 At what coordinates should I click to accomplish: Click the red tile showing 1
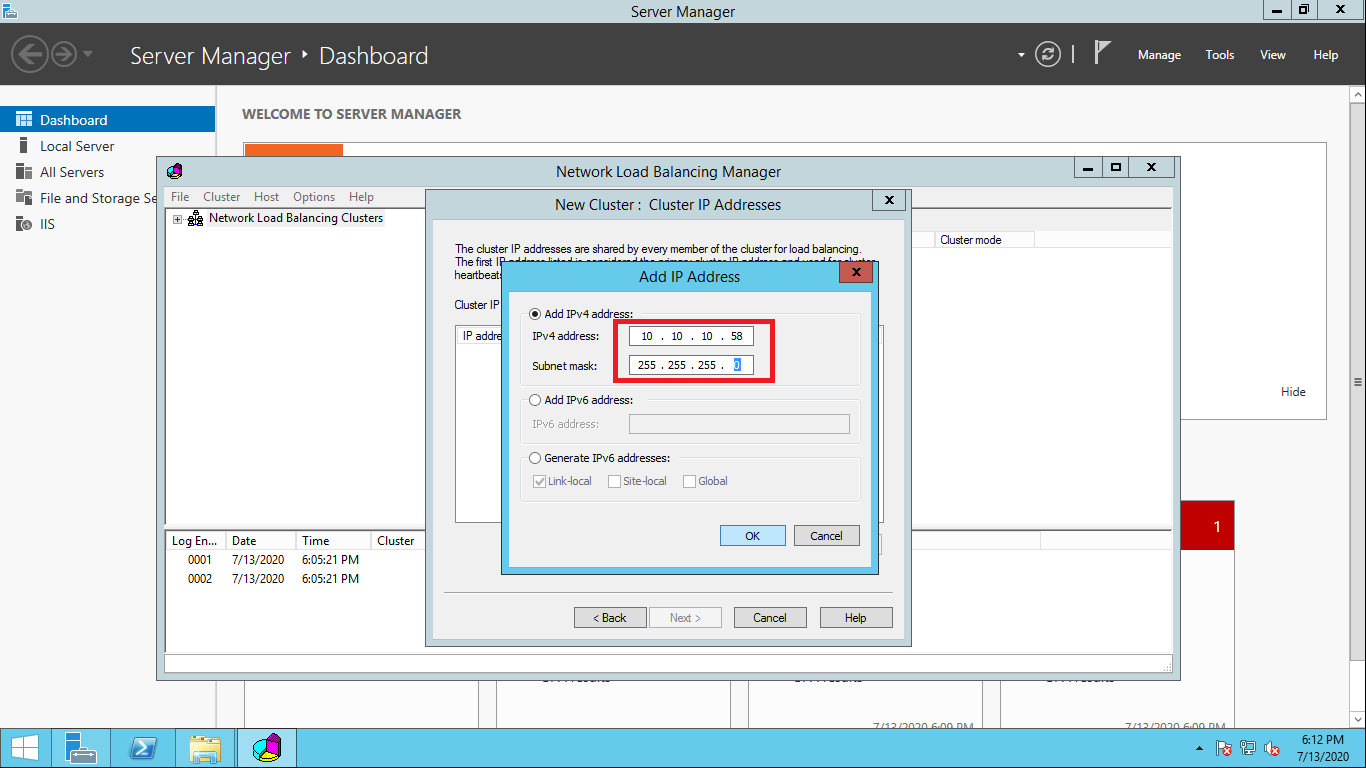click(x=1208, y=526)
